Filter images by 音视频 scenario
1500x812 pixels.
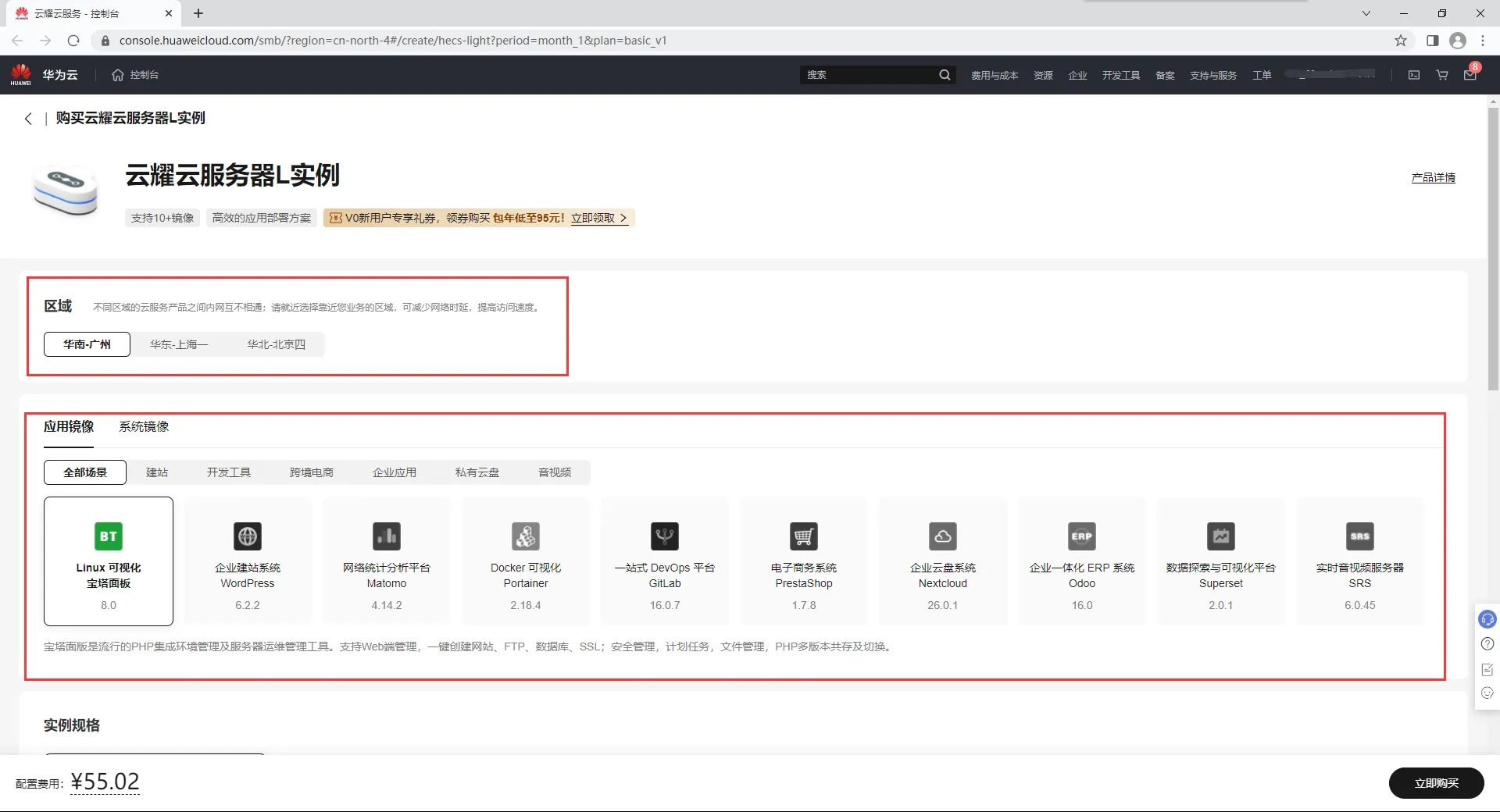pos(555,472)
